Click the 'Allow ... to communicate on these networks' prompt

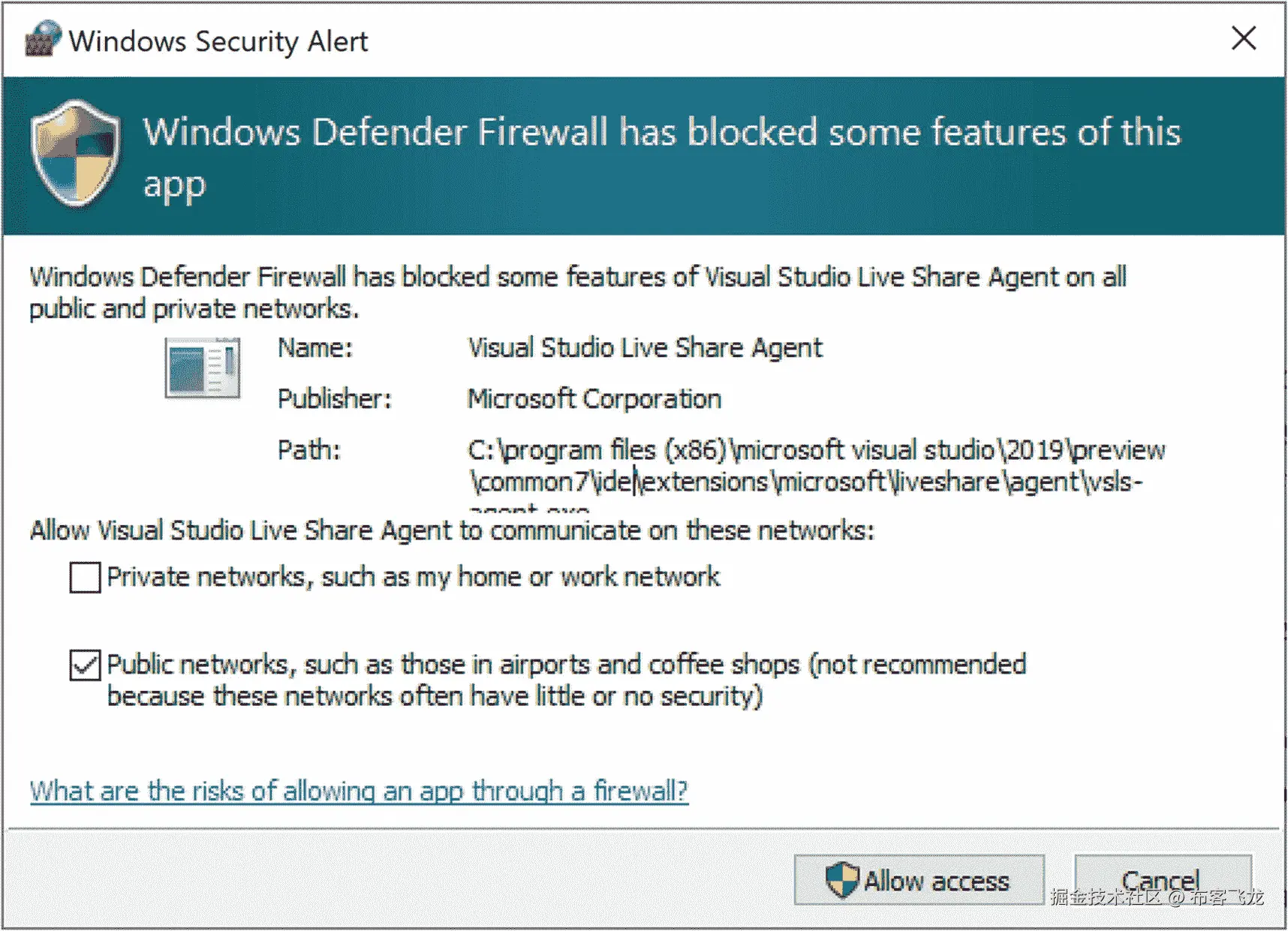452,530
